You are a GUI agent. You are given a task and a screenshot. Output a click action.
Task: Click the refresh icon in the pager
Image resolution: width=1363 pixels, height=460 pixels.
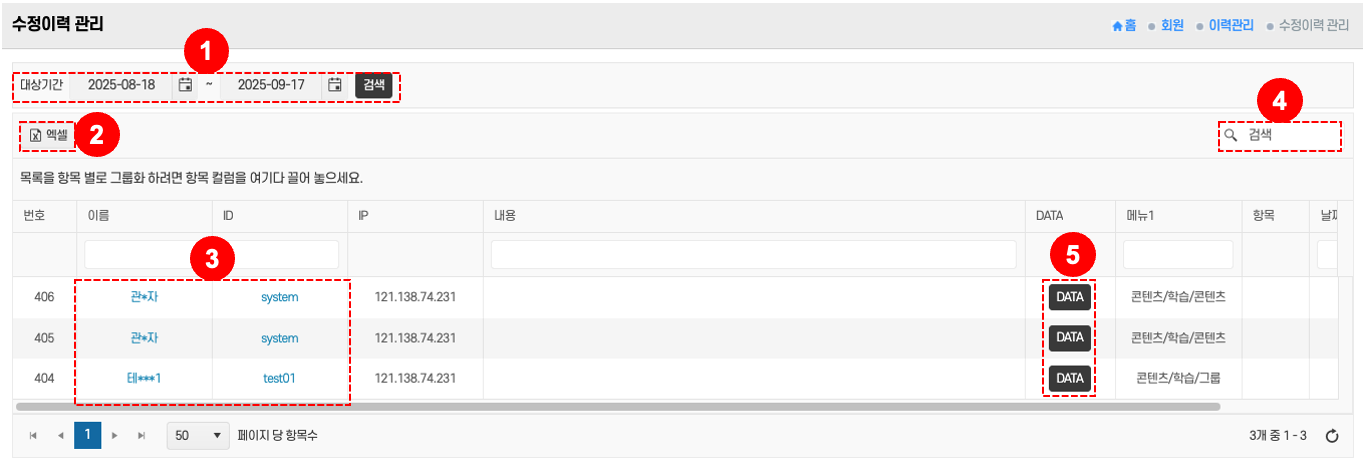point(1332,436)
